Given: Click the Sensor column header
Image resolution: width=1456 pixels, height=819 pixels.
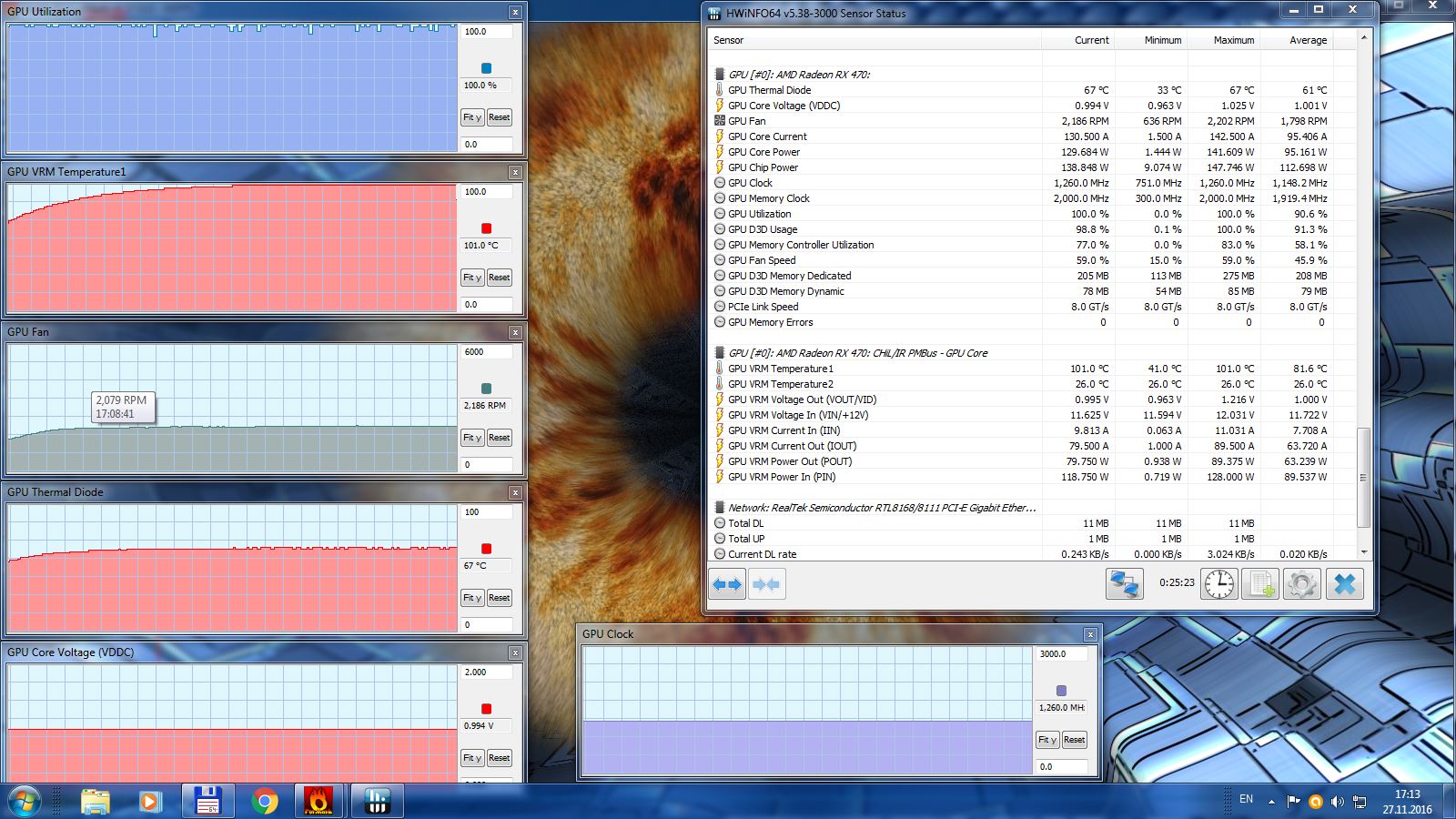Looking at the screenshot, I should 875,40.
